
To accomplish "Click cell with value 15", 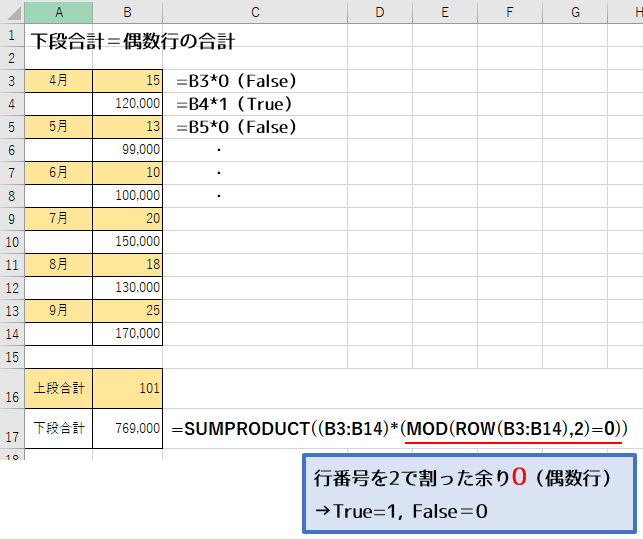I will click(128, 81).
